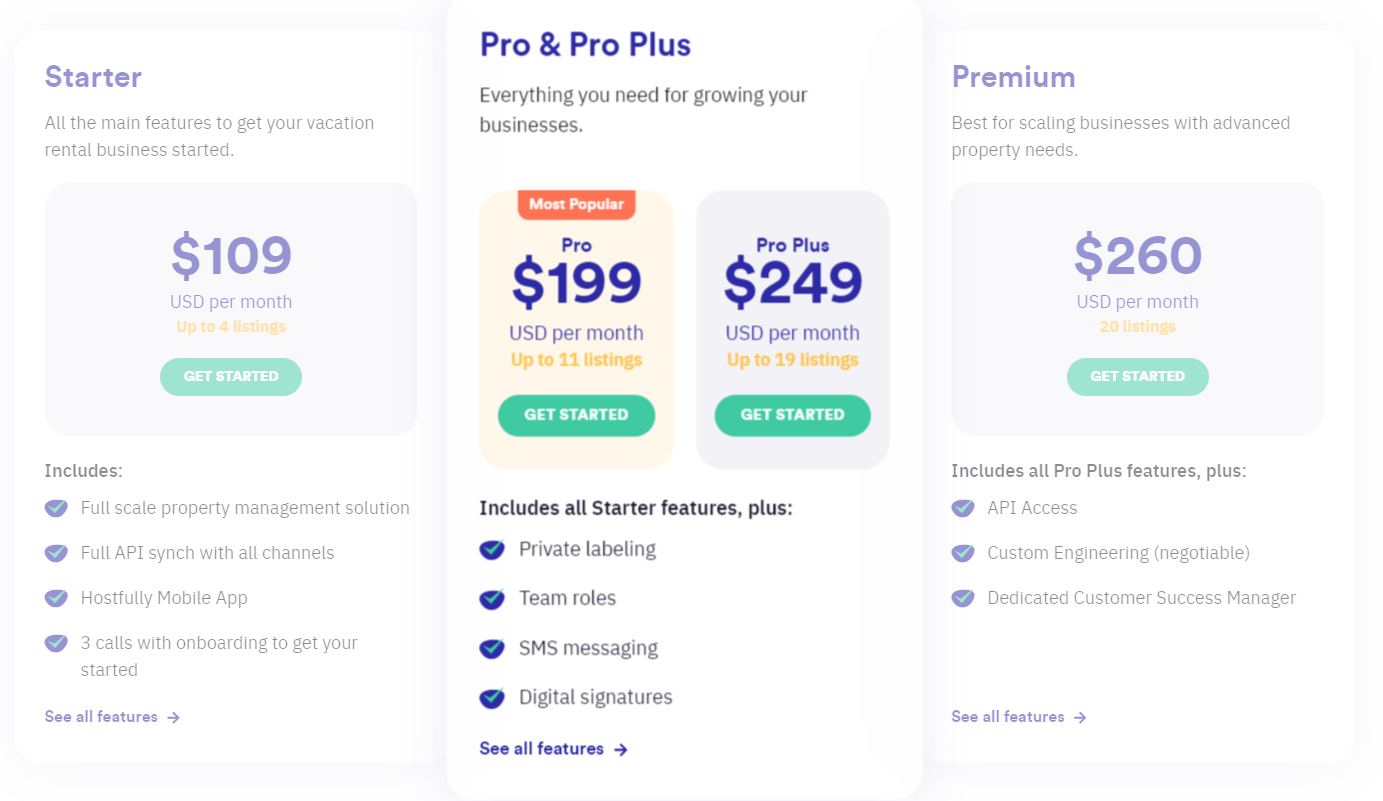Click checkmark icon beside Digital signatures

[x=491, y=697]
